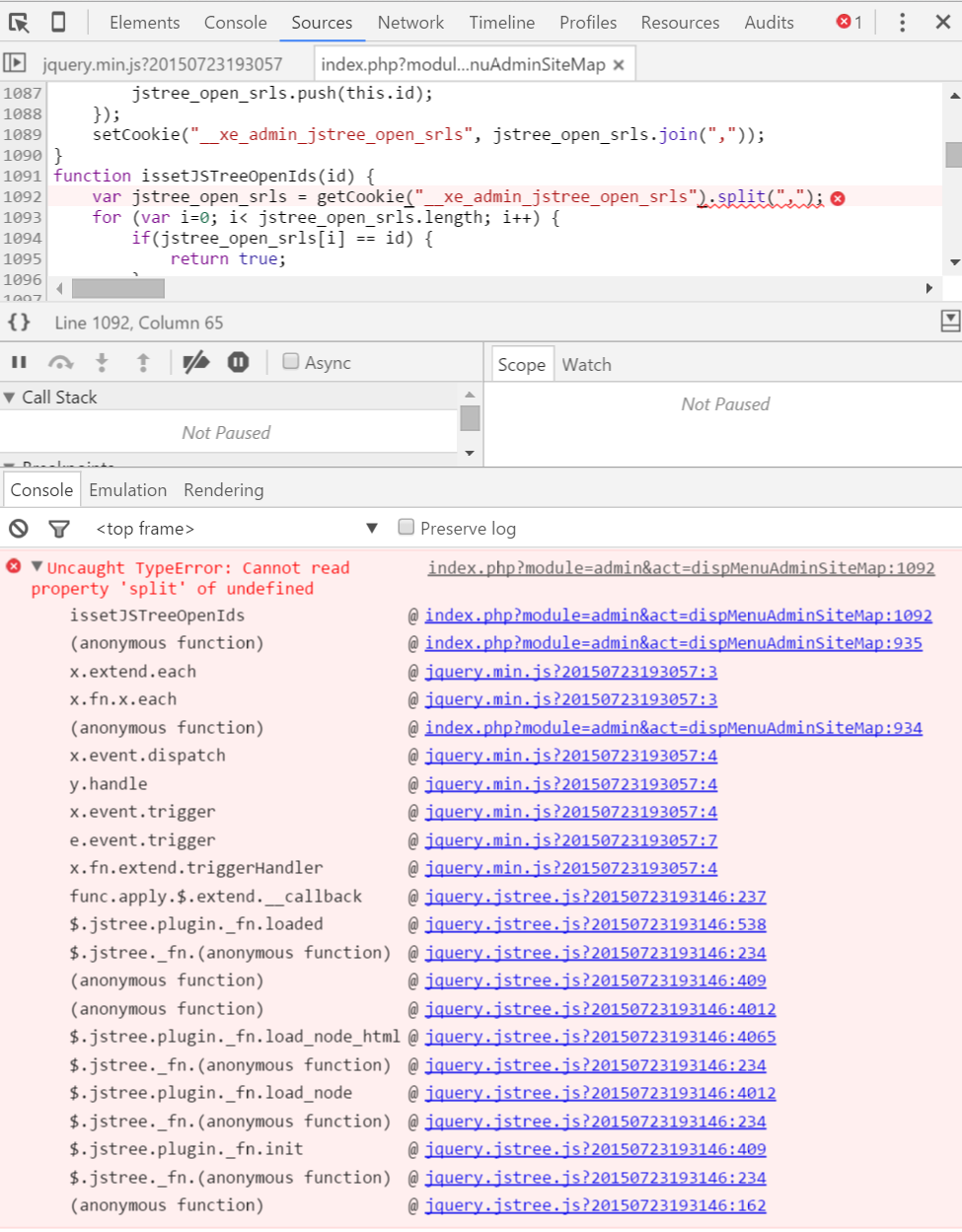Switch to the Network tab
The height and width of the screenshot is (1232, 962).
click(410, 22)
